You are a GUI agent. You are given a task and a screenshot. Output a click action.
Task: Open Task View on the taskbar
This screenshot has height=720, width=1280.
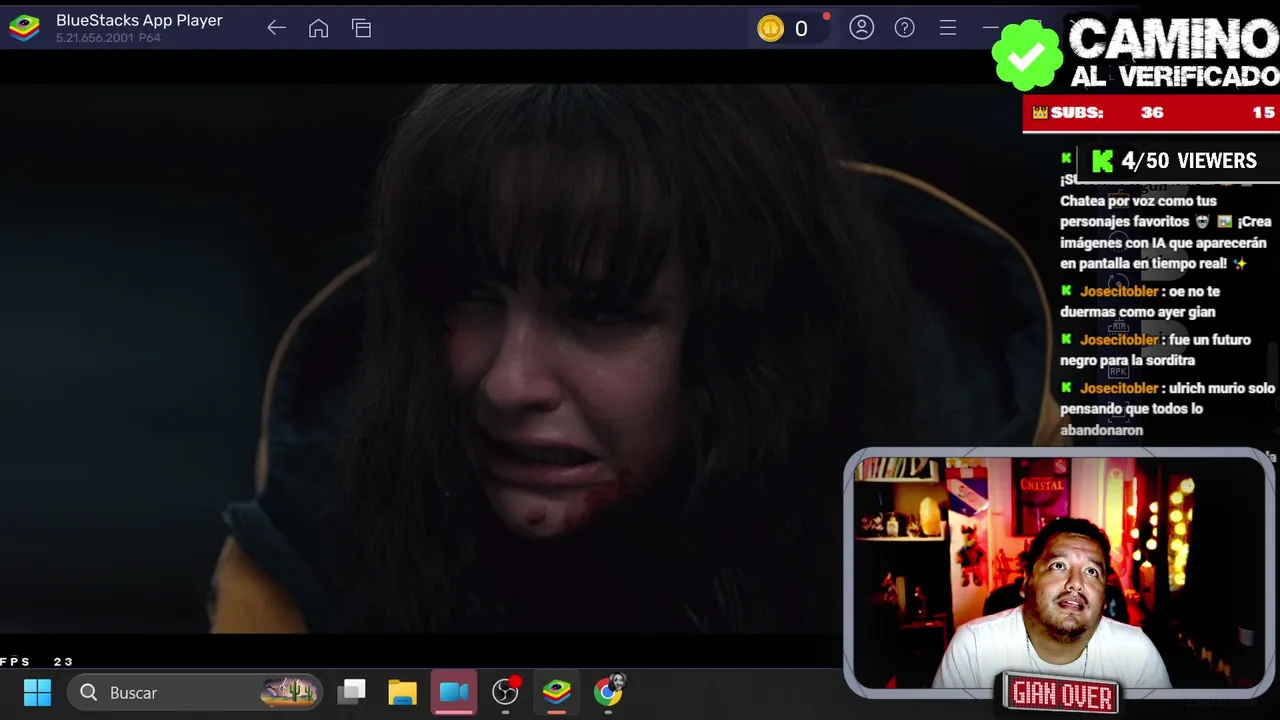point(352,692)
